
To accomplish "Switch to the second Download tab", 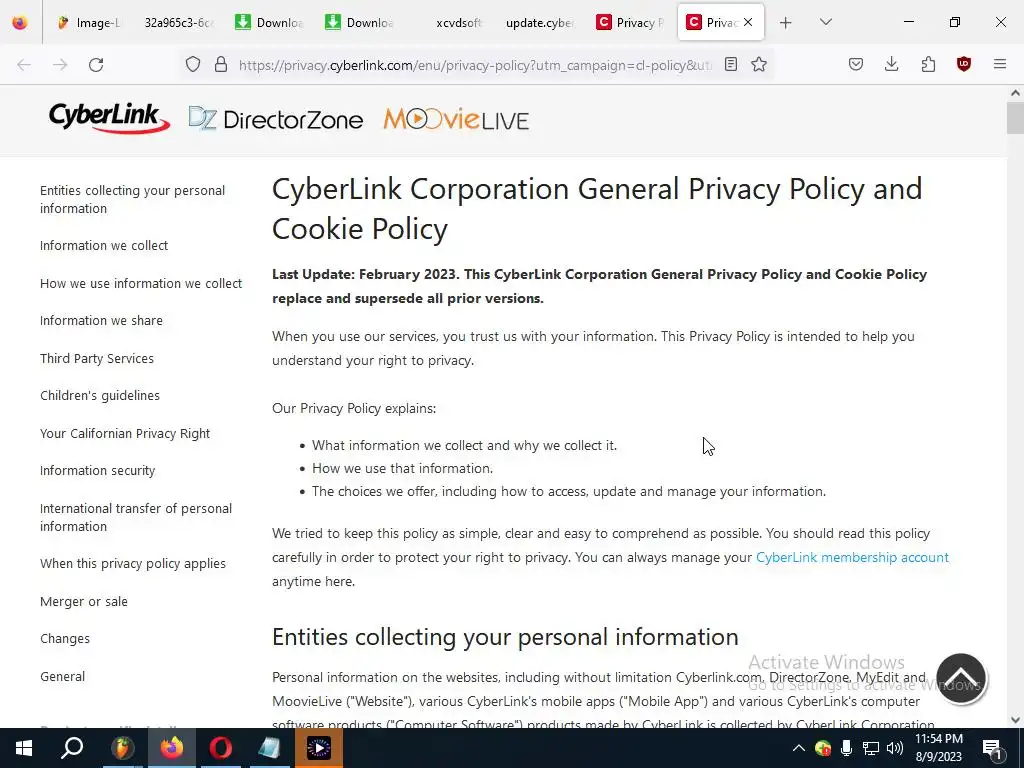I will pos(359,23).
